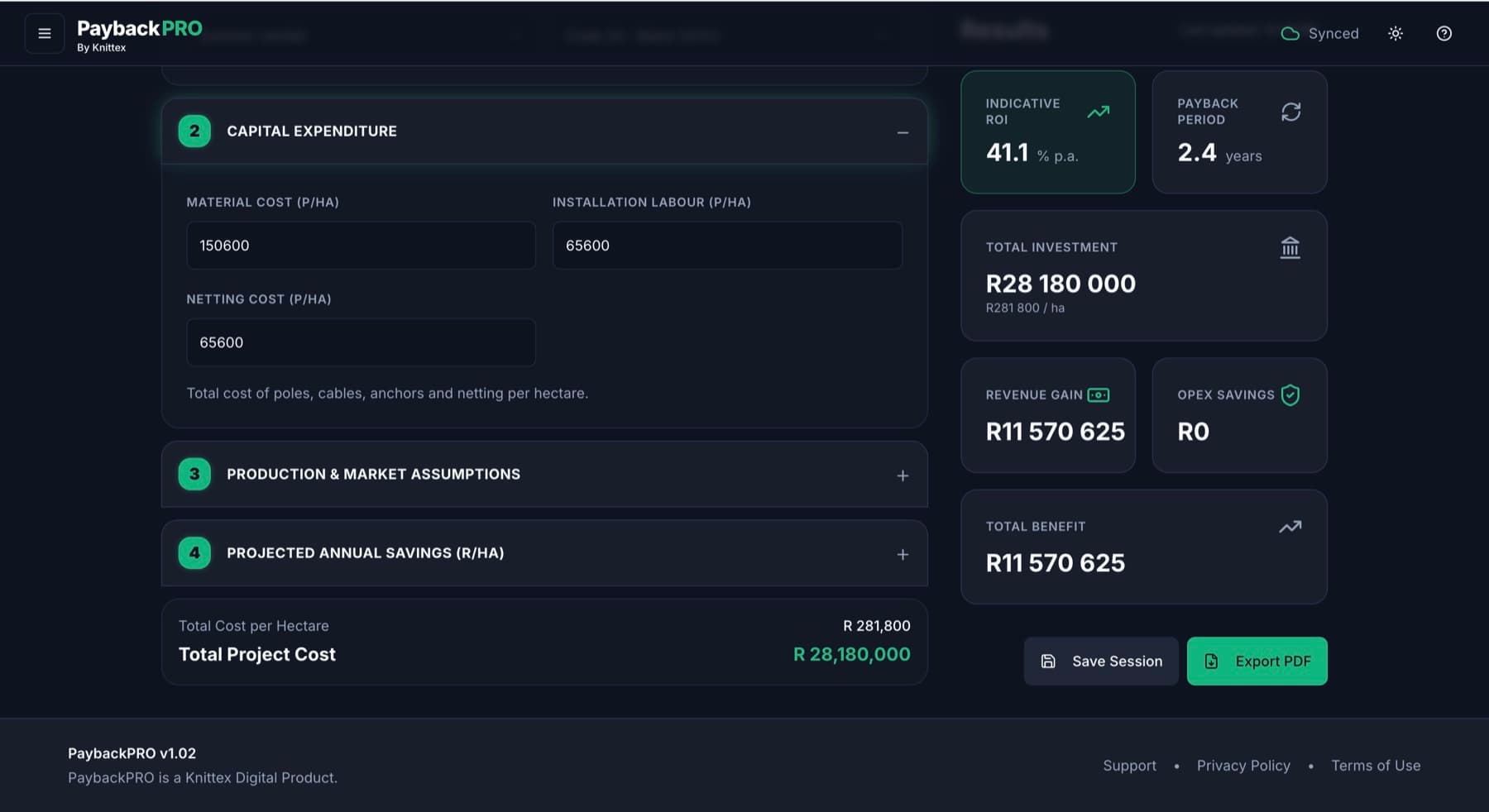The width and height of the screenshot is (1489, 812).
Task: Toggle the light theme sun icon
Action: coord(1396,34)
